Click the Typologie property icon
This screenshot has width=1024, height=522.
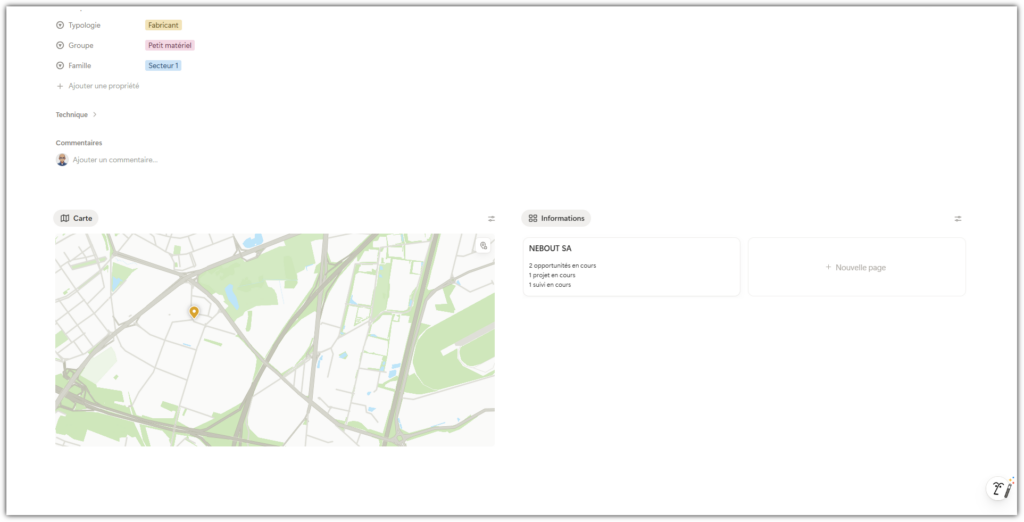click(60, 25)
